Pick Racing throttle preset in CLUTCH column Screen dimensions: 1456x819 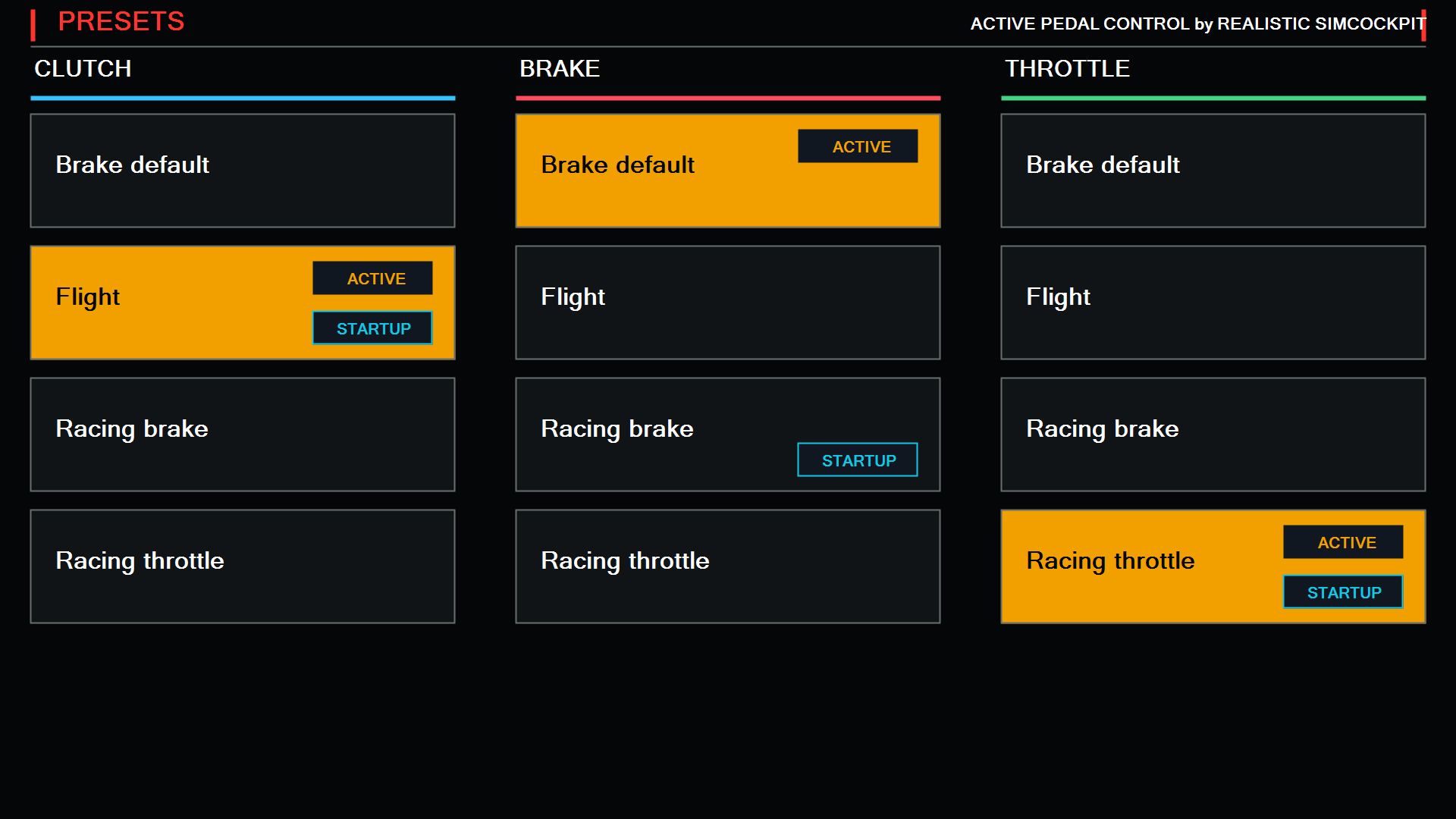(243, 566)
